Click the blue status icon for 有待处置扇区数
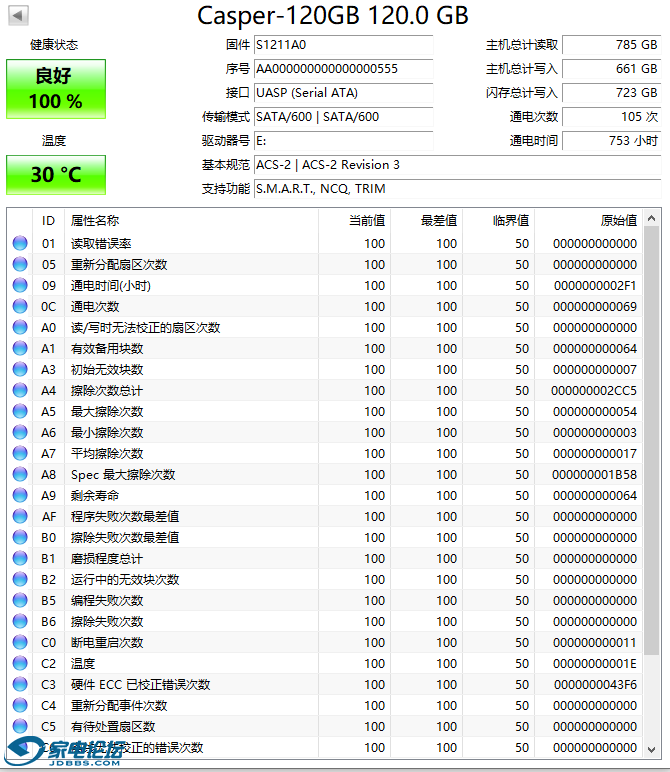 [x=20, y=726]
